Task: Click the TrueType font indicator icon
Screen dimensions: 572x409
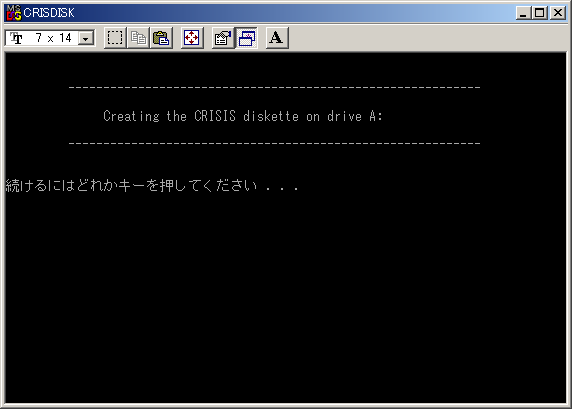Action: coord(16,38)
